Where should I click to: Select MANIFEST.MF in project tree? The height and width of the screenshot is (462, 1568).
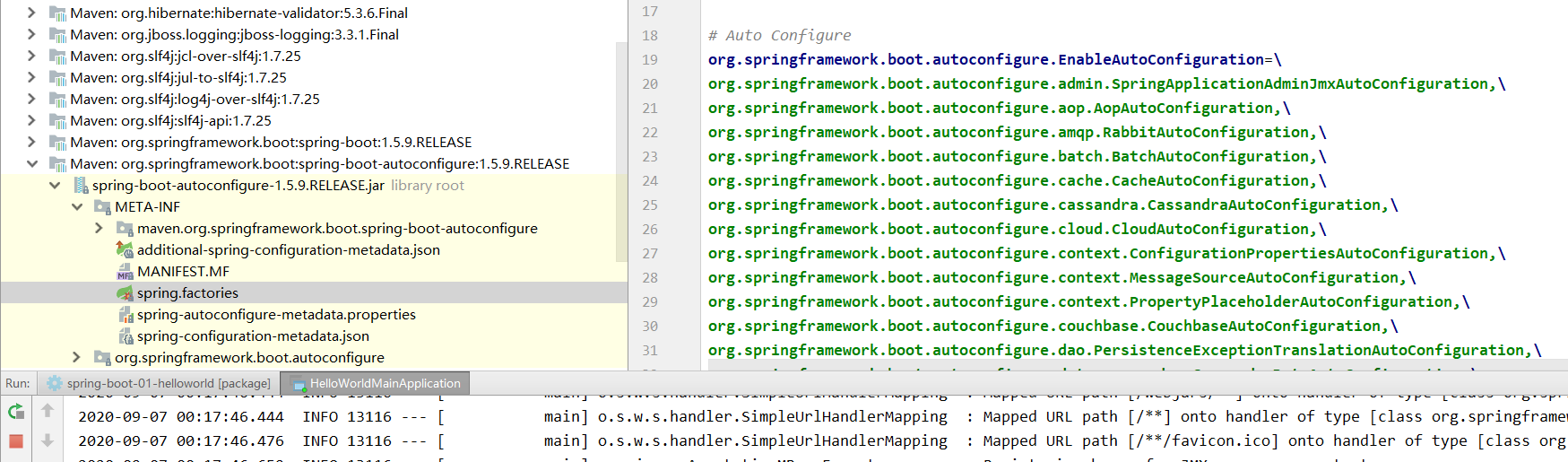pos(183,271)
